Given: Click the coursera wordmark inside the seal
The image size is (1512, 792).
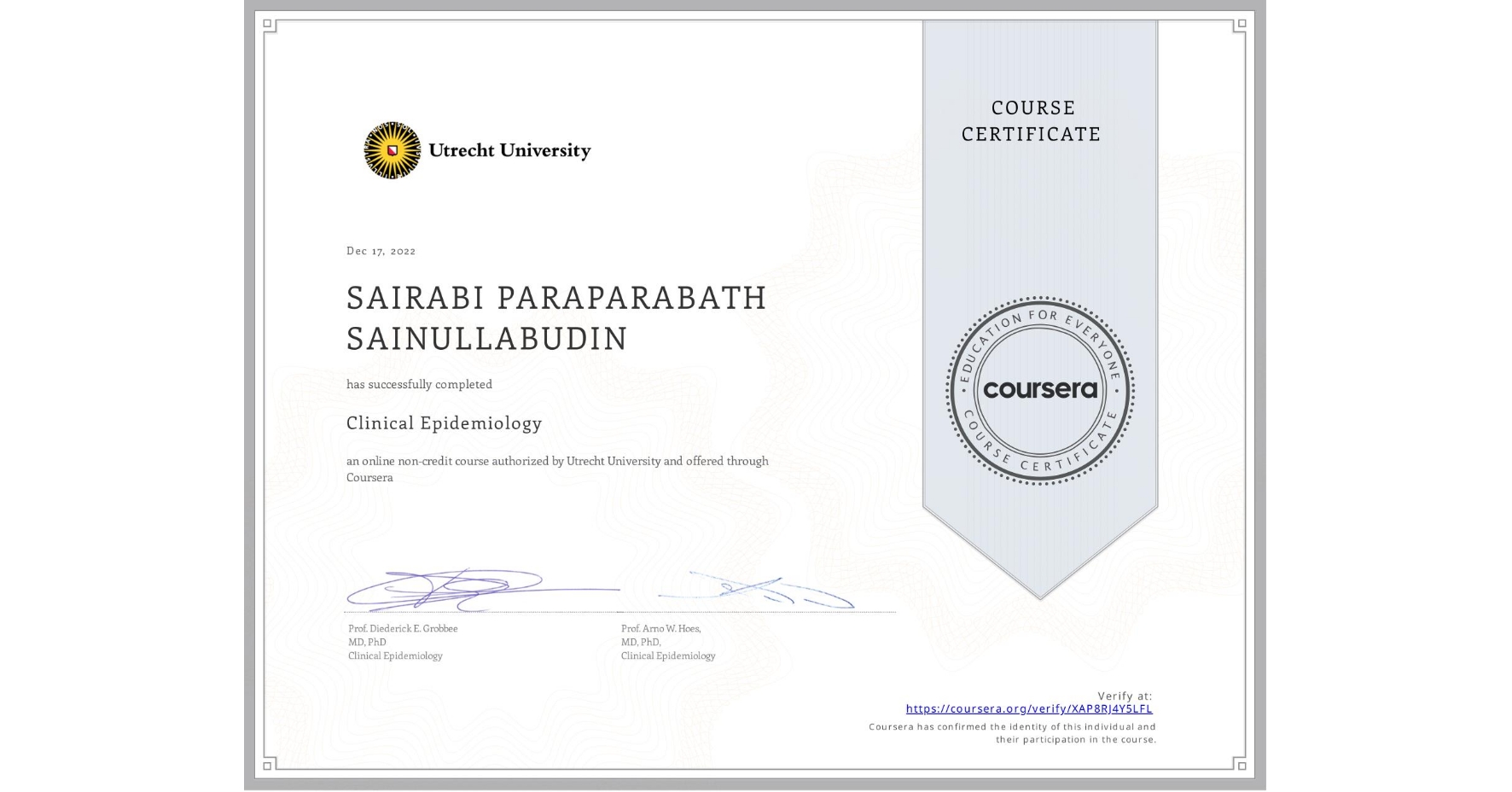Looking at the screenshot, I should tap(1041, 390).
